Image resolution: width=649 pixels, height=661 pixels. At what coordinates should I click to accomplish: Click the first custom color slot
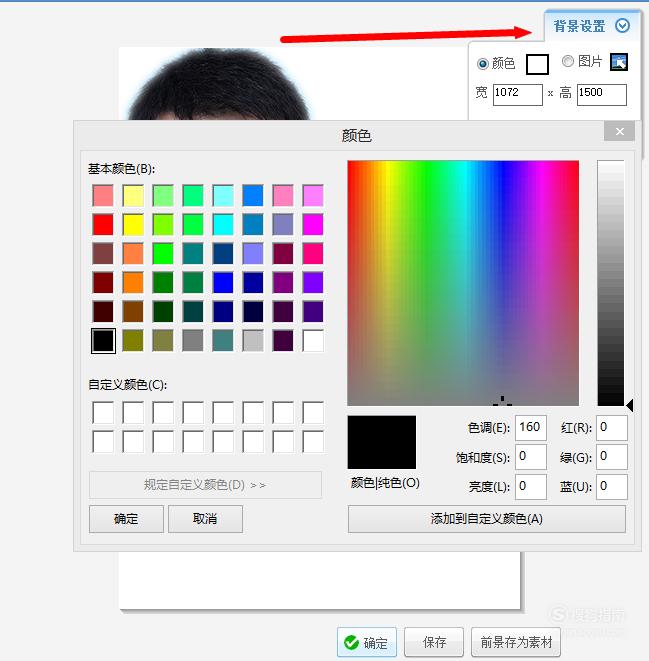tap(103, 412)
